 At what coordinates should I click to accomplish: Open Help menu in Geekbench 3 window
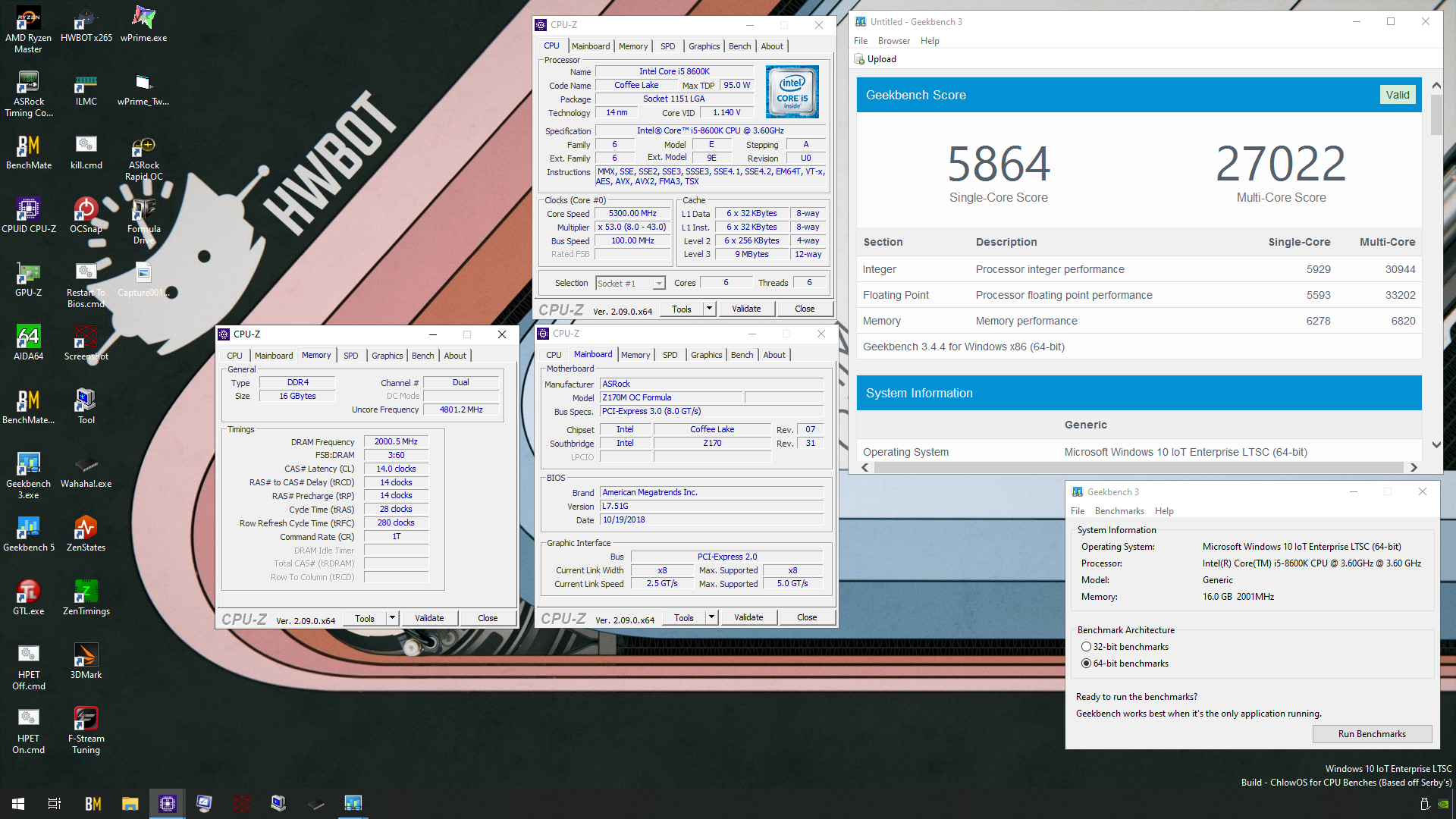click(x=1164, y=511)
